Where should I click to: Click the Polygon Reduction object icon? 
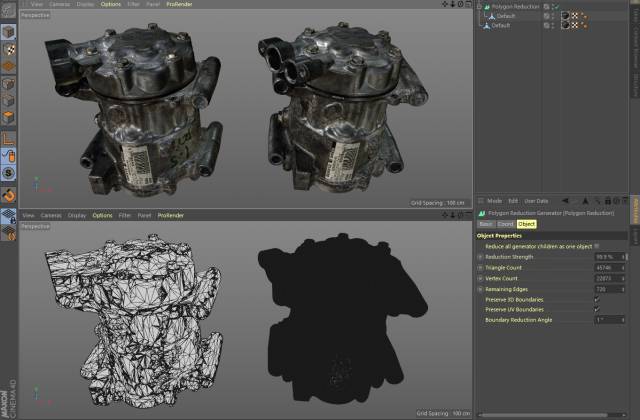point(487,6)
